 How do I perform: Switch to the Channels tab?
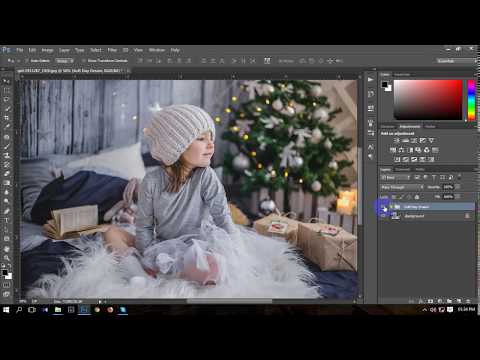[402, 169]
